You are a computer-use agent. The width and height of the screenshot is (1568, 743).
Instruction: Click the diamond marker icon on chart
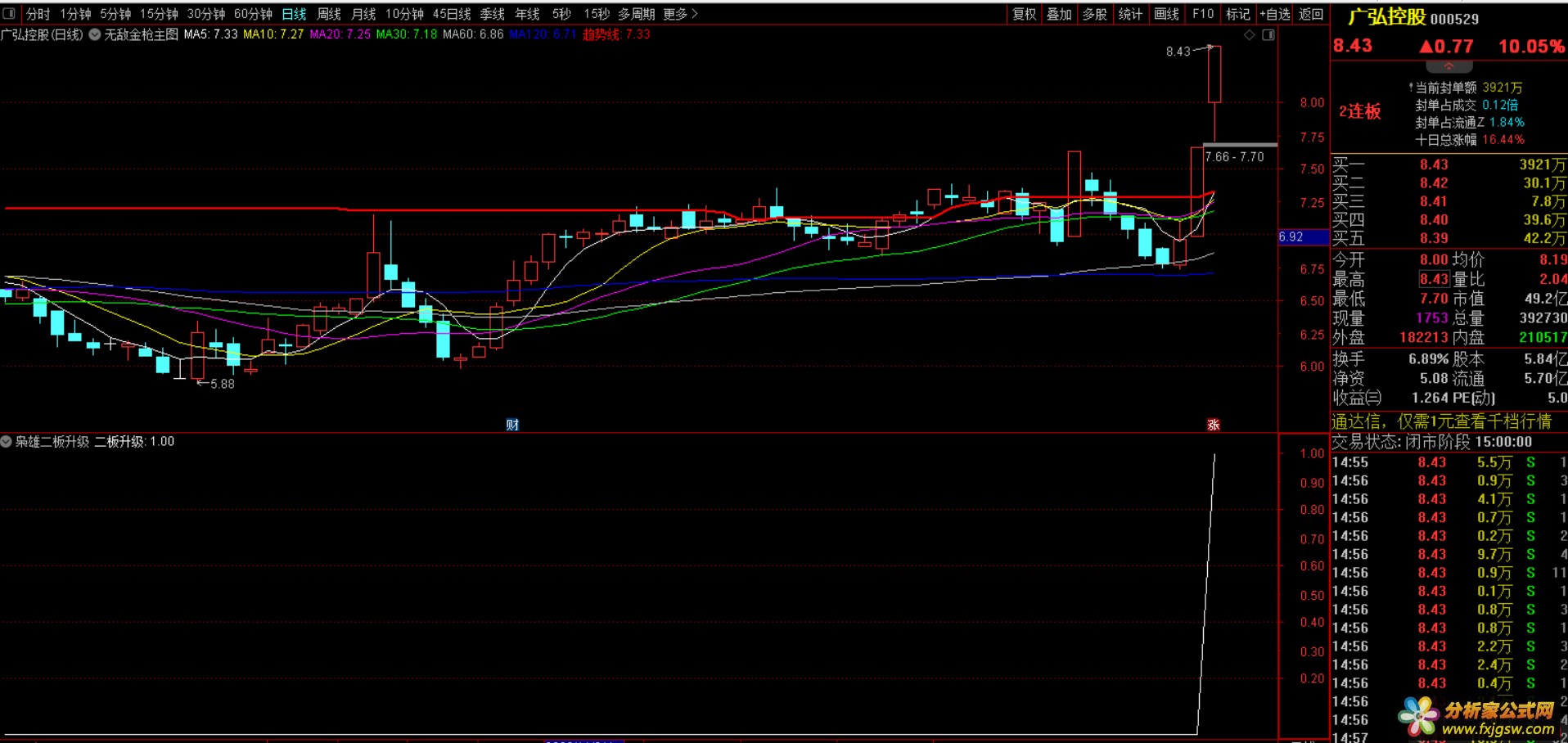tap(1250, 34)
